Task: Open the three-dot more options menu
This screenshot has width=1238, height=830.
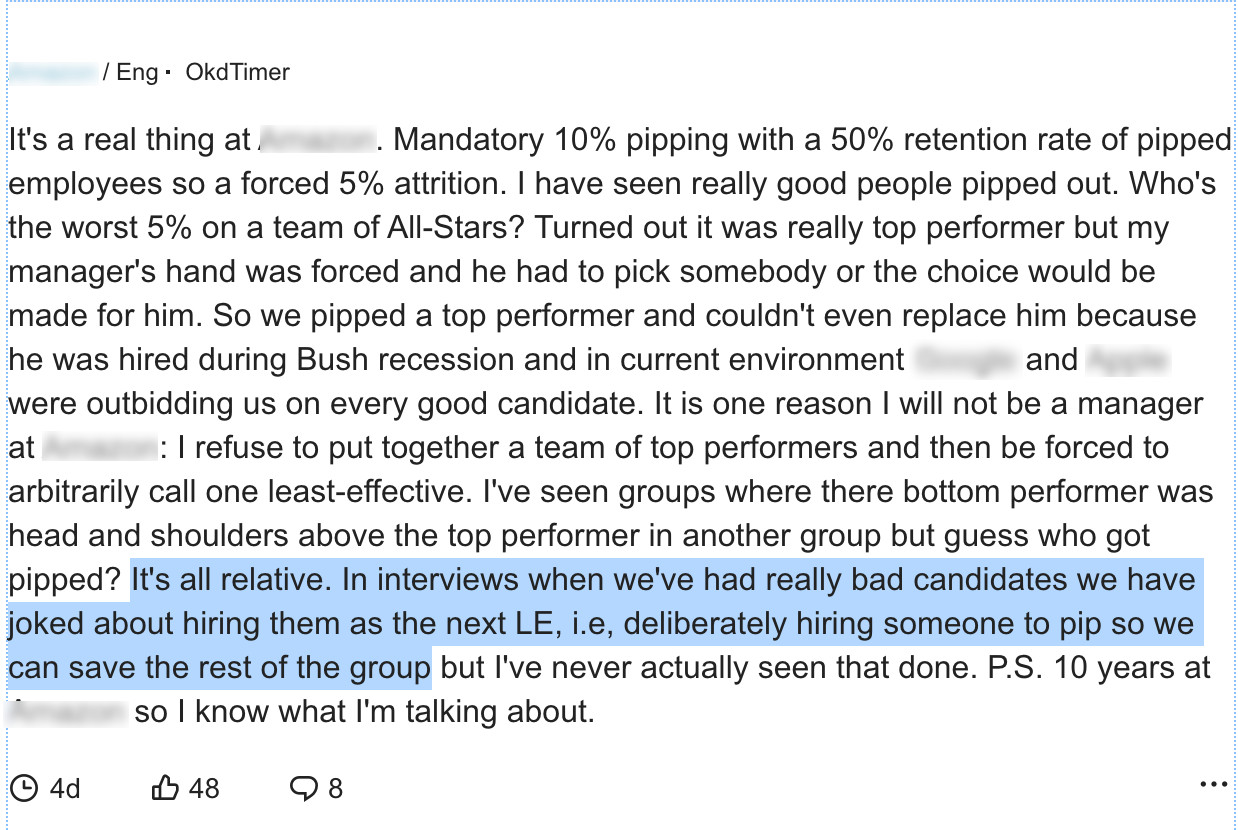Action: pos(1212,785)
